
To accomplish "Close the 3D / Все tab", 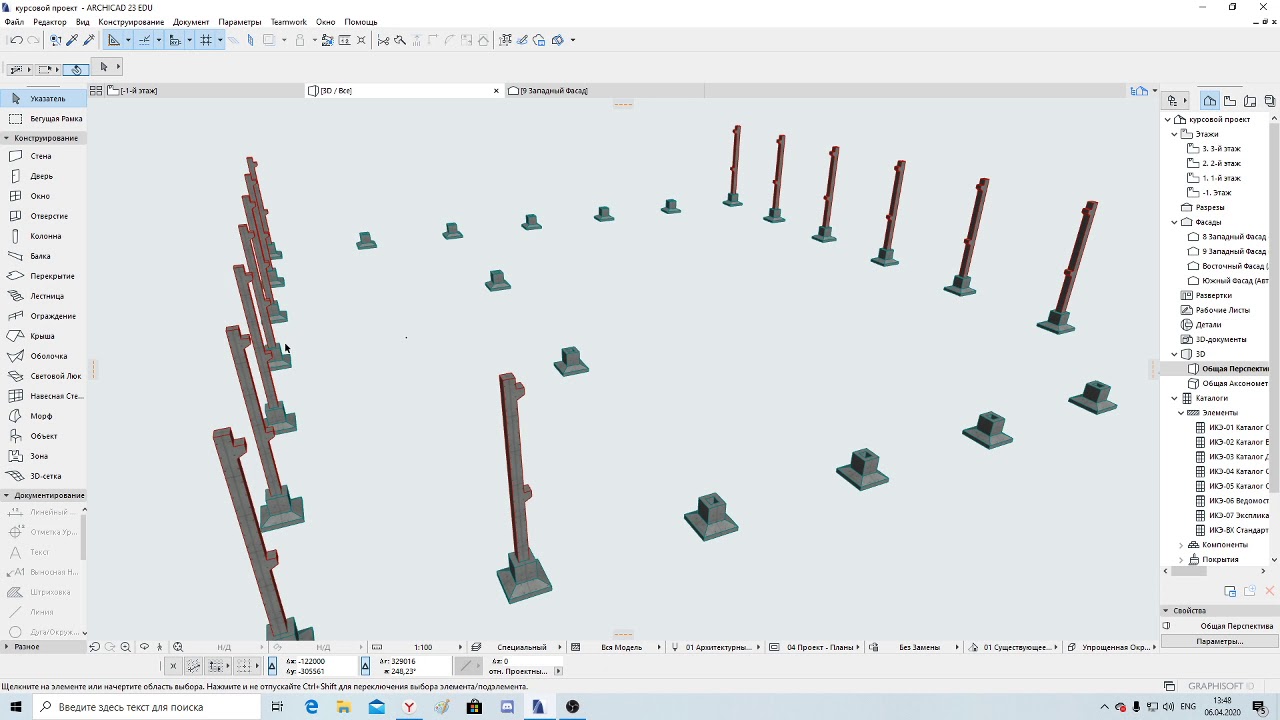I will (x=496, y=91).
